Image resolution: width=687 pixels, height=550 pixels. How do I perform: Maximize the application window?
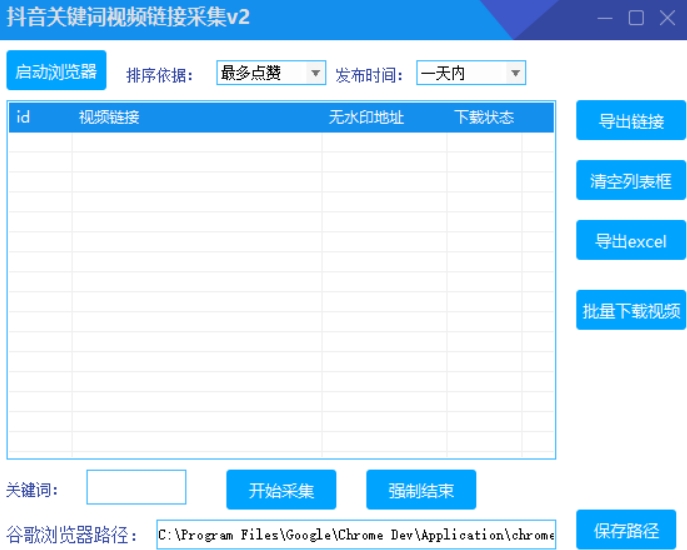tap(636, 18)
